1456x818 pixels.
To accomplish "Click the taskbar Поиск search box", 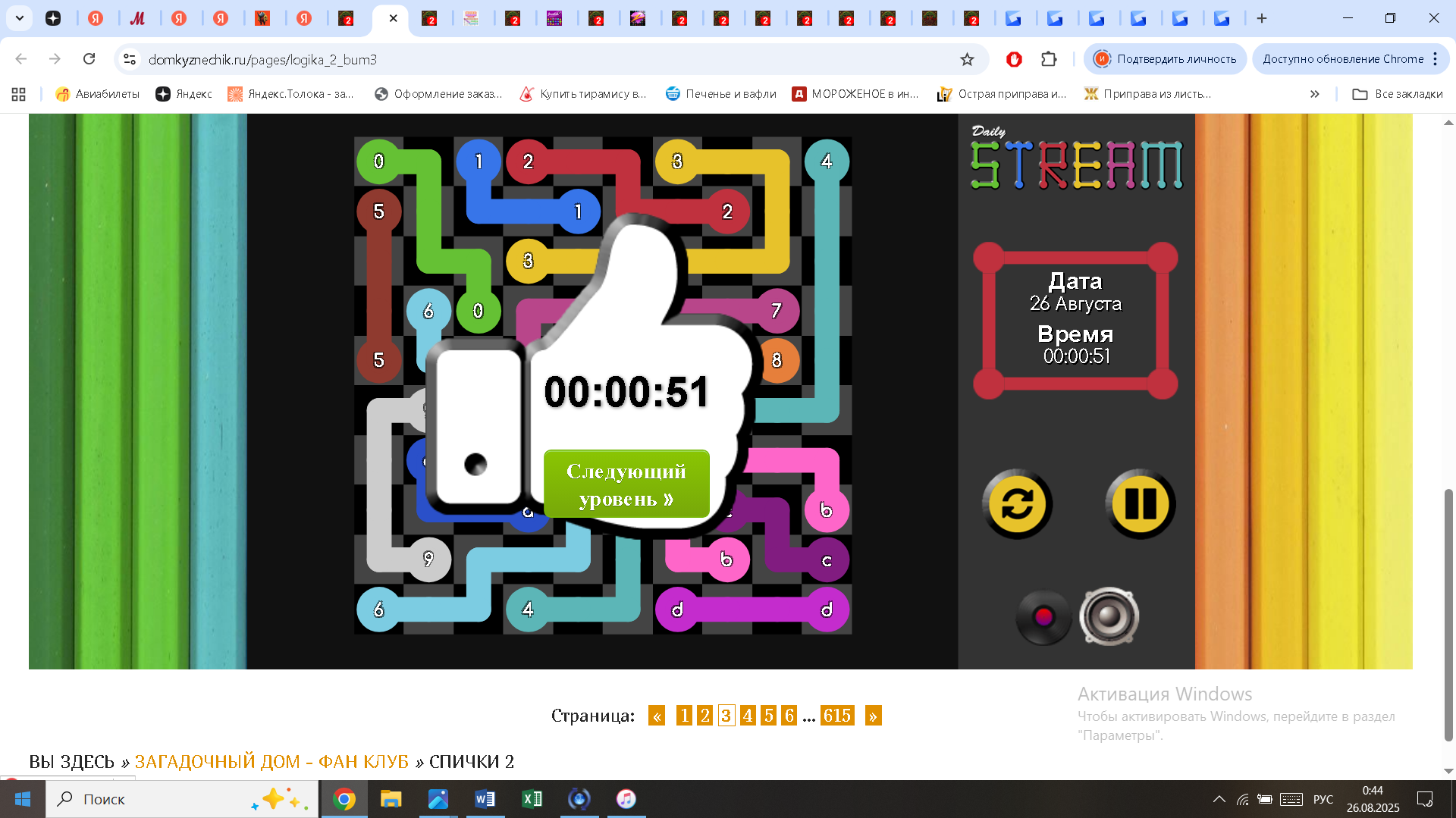I will pyautogui.click(x=182, y=799).
